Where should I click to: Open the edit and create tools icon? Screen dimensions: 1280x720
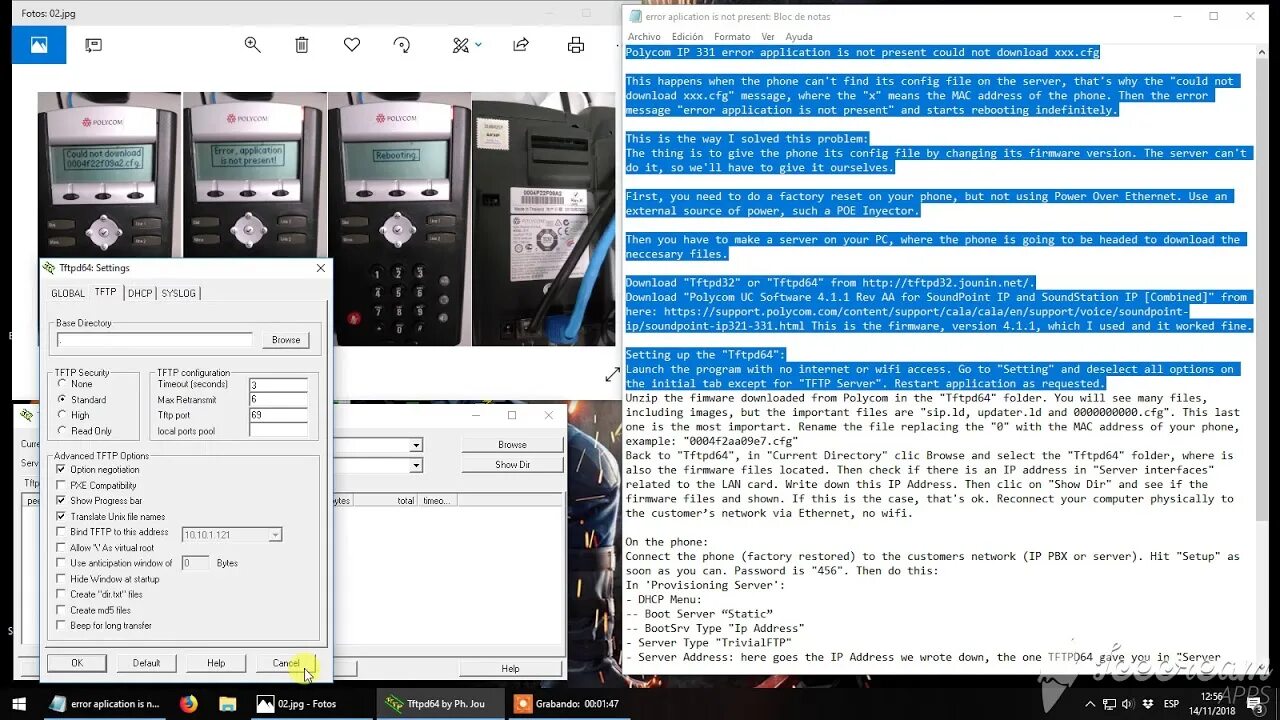(460, 45)
